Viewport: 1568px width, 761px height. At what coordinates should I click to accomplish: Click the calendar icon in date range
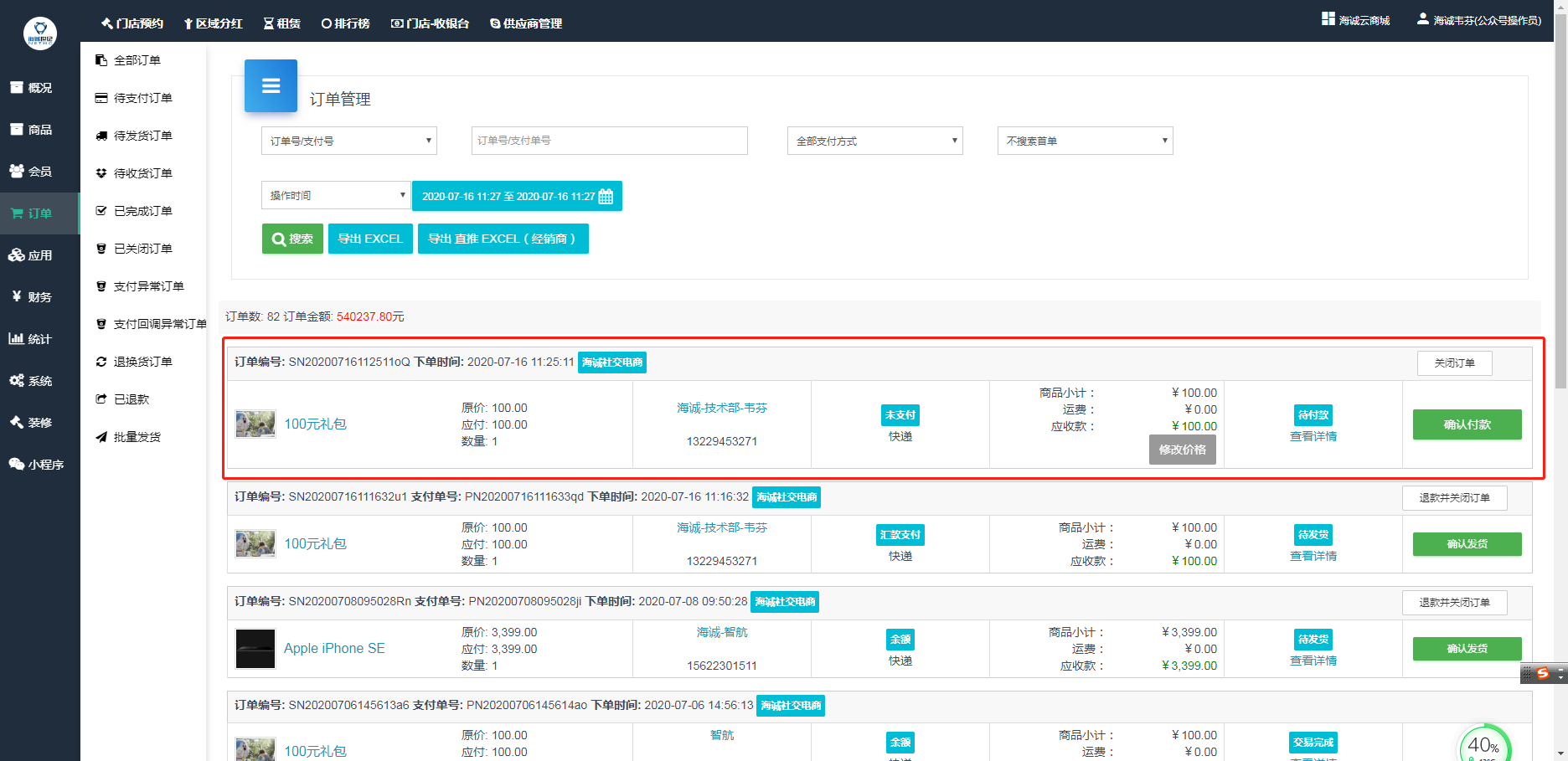[x=606, y=197]
